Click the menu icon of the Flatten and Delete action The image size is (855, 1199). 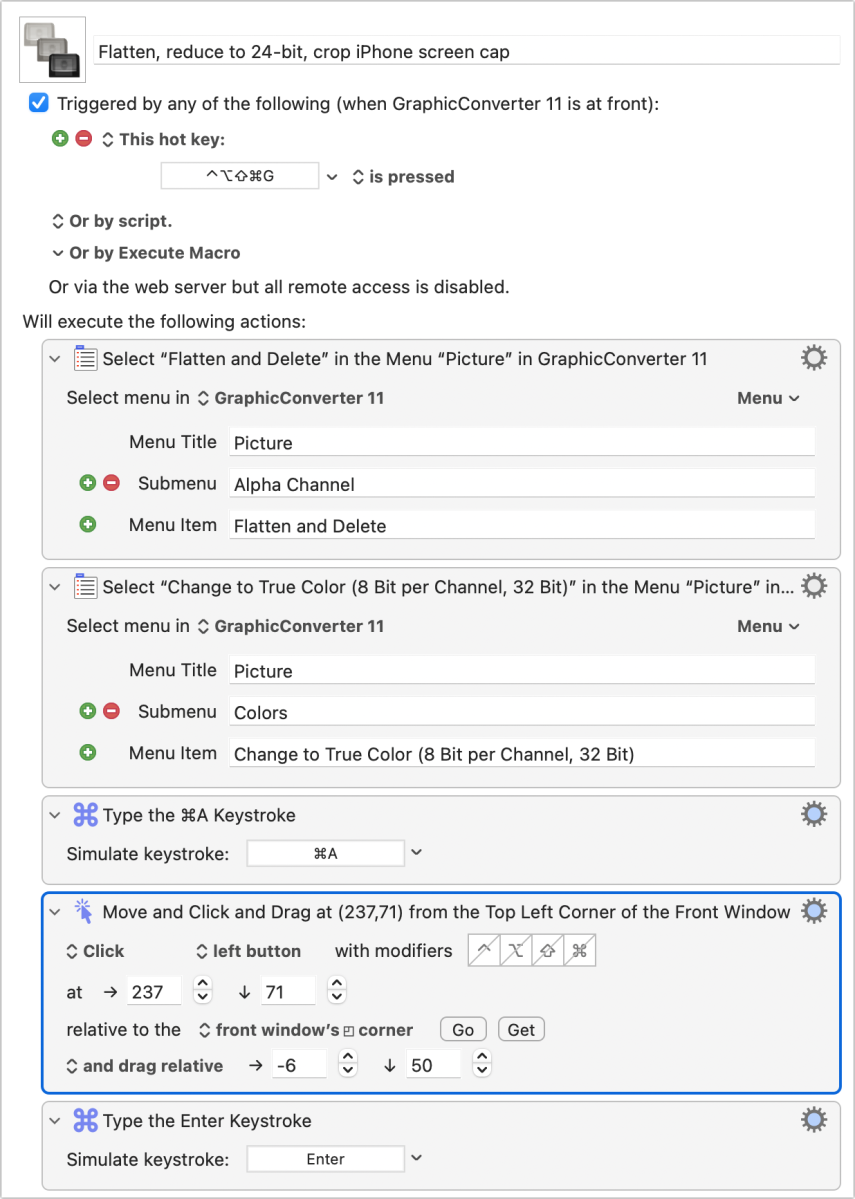tap(85, 359)
